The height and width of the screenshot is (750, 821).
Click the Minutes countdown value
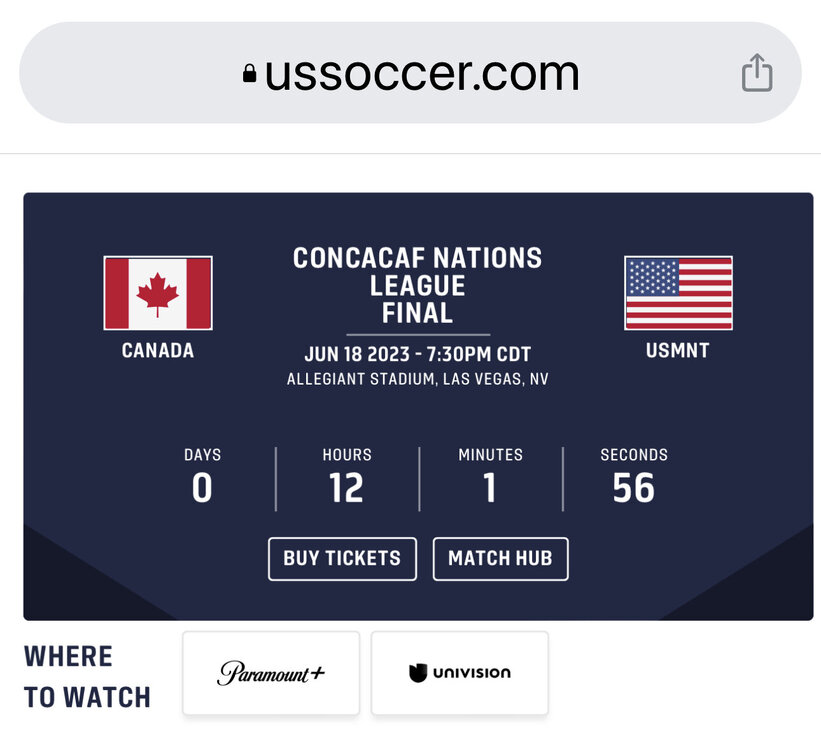[x=490, y=488]
